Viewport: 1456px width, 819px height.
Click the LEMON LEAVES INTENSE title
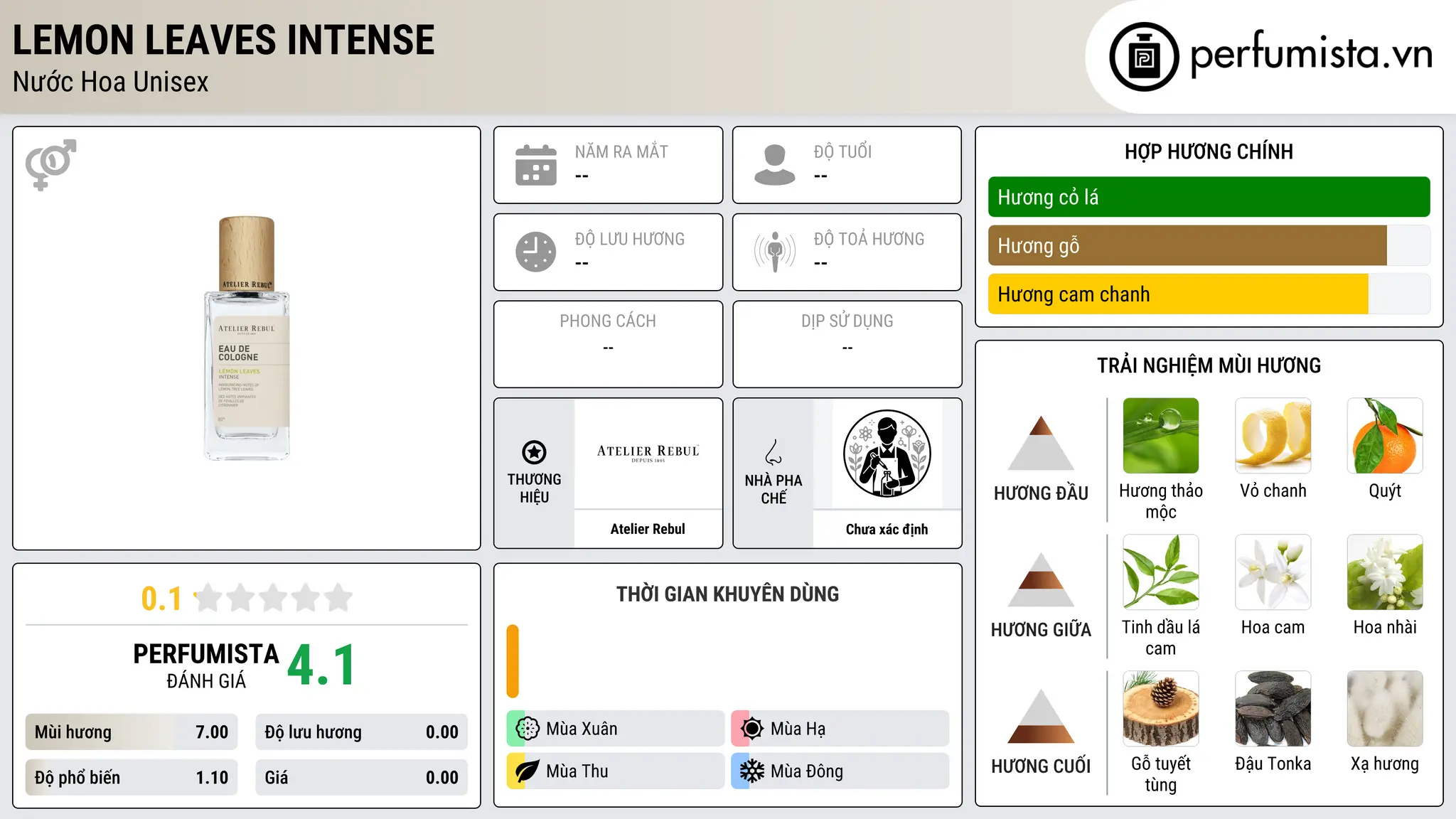coord(223,40)
